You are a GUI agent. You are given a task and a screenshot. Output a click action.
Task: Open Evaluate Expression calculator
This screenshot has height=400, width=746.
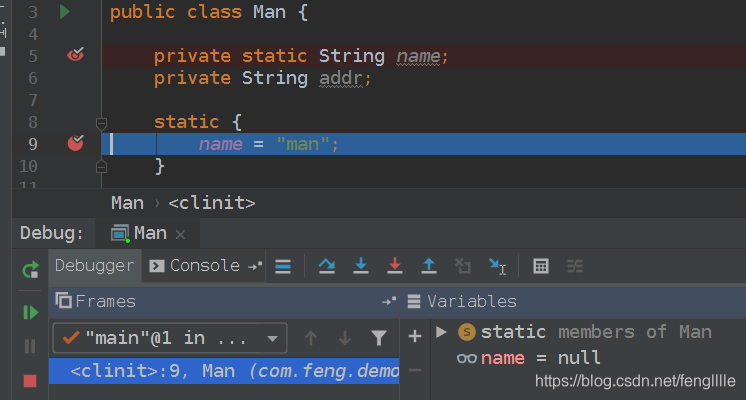(541, 266)
